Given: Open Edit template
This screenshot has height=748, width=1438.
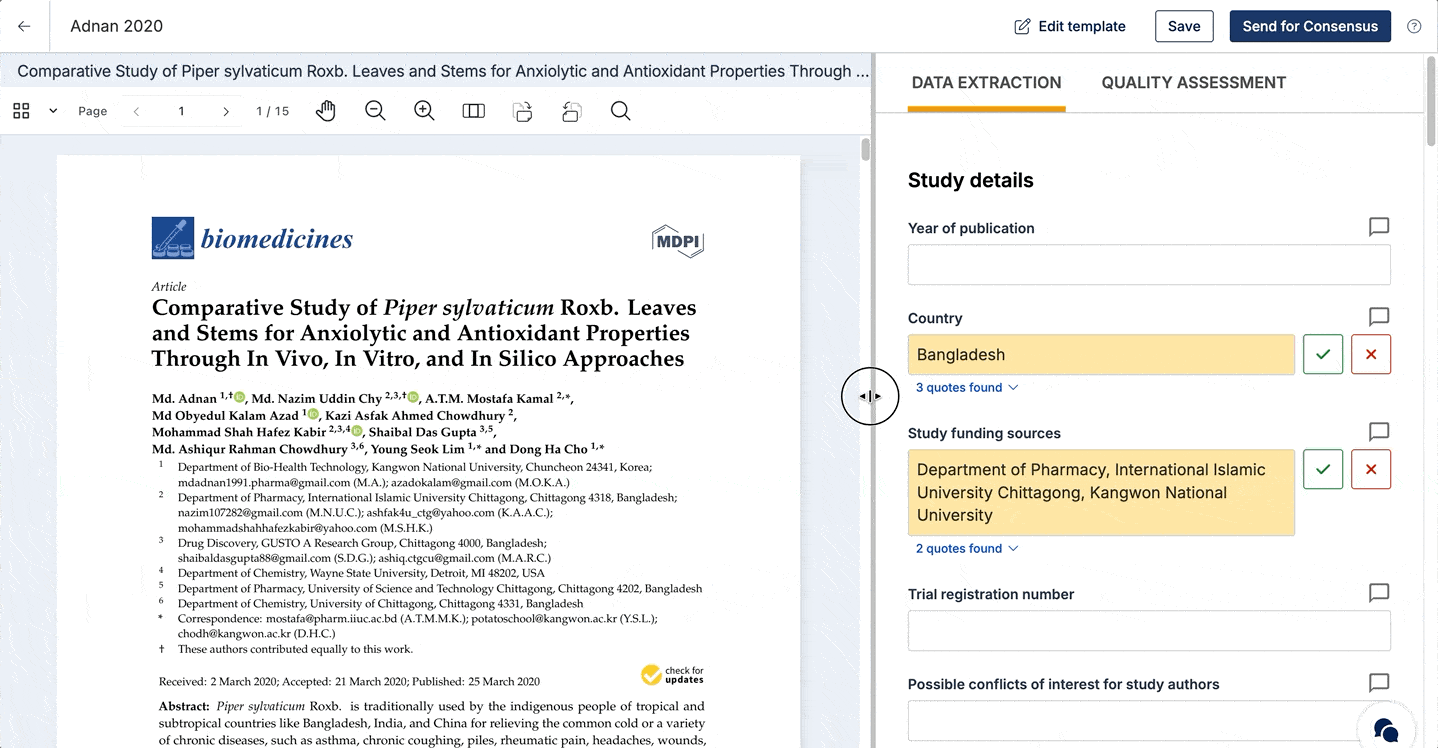Looking at the screenshot, I should 1070,26.
